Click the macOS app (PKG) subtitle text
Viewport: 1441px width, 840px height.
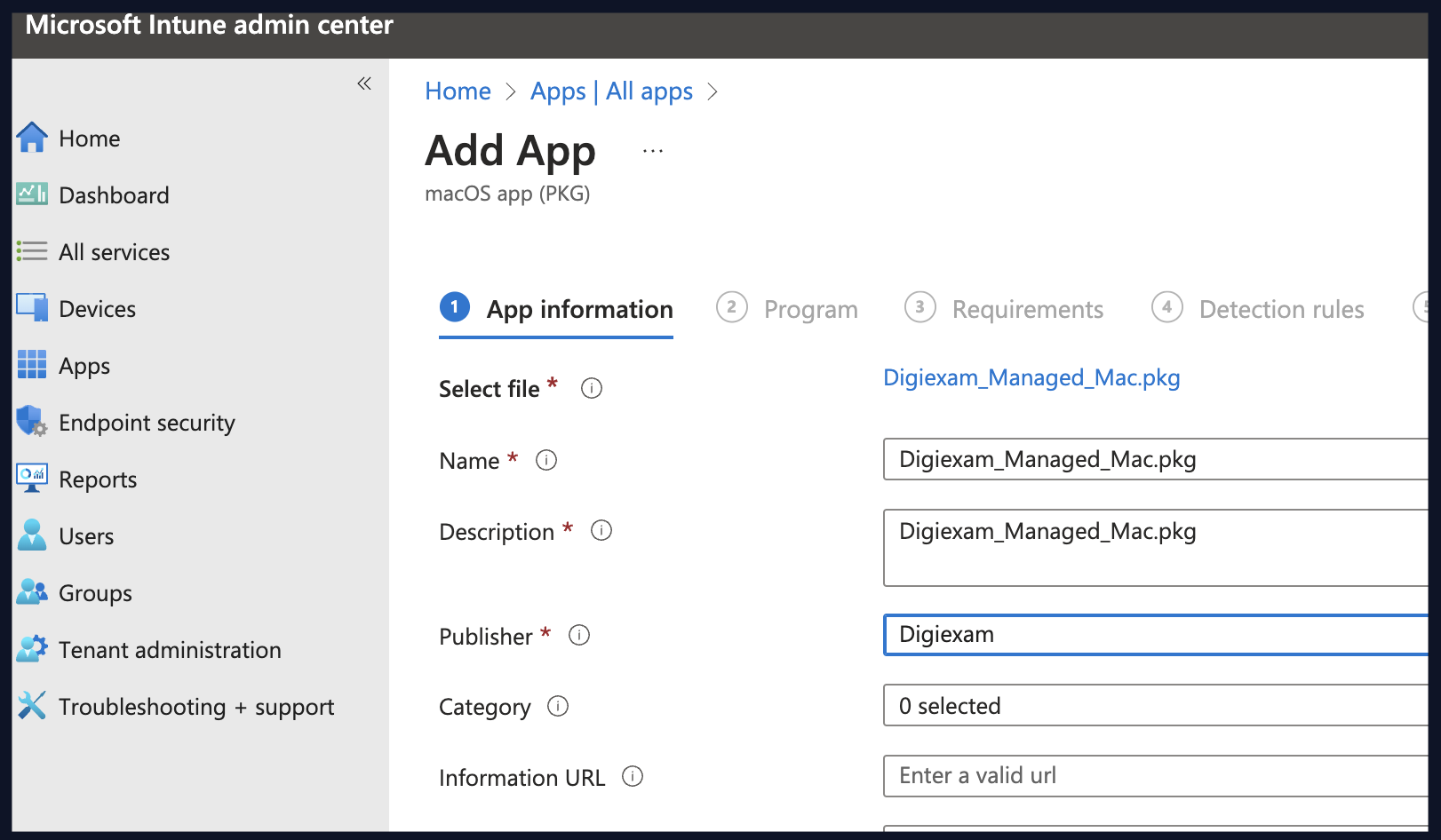tap(507, 194)
